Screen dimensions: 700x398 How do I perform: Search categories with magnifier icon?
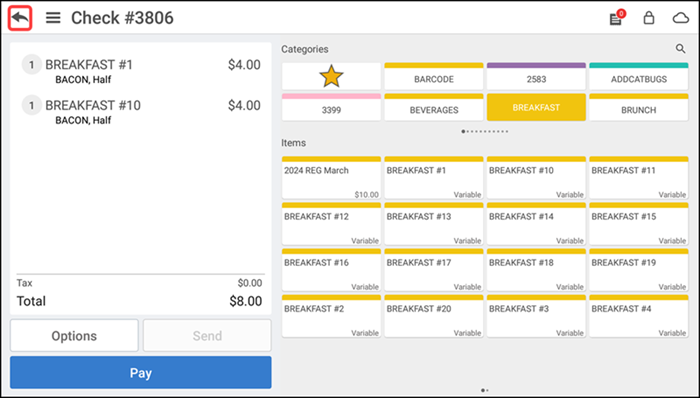680,49
